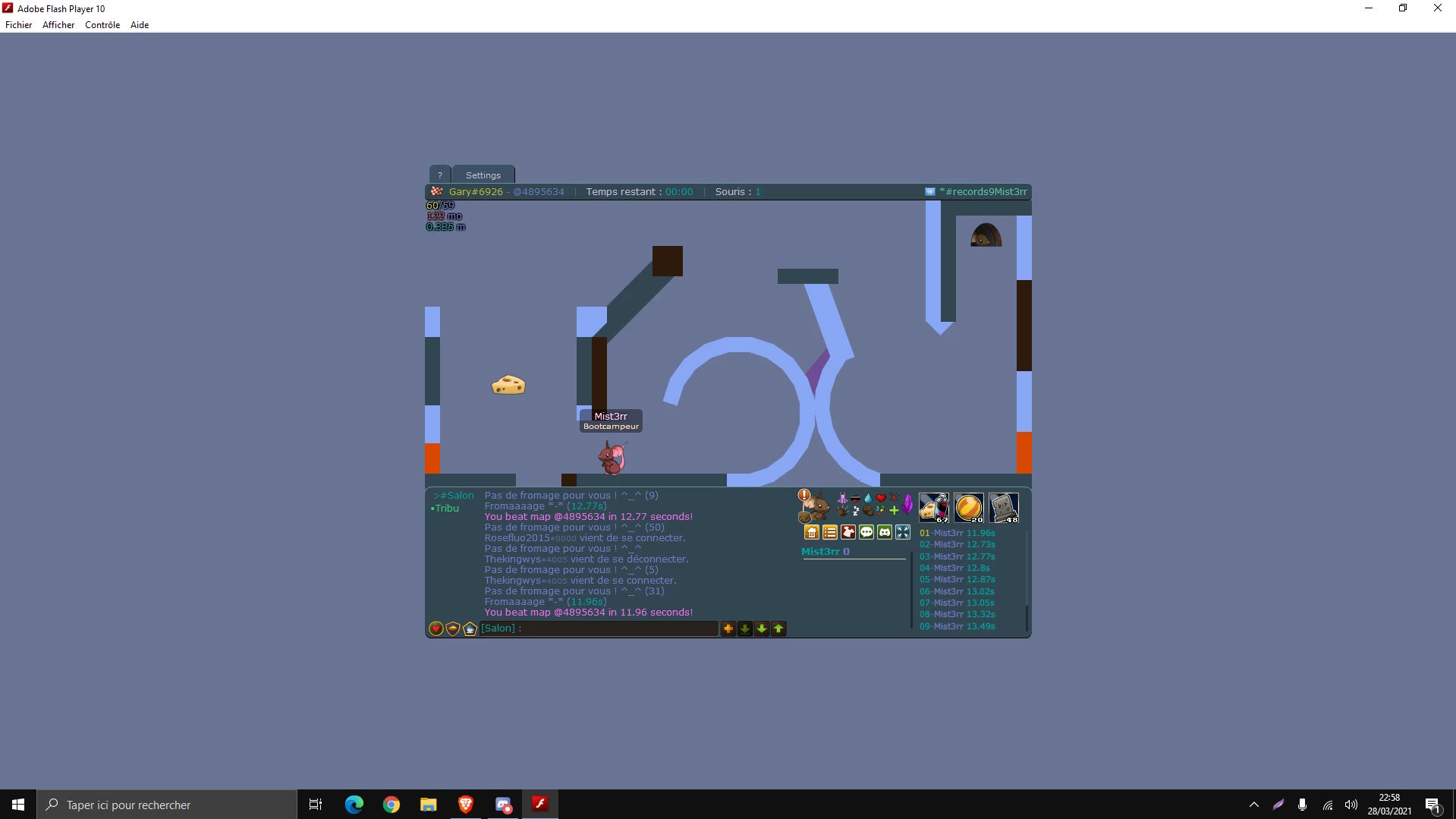Switch to the Tribu chat channel
The width and height of the screenshot is (1456, 819).
pyautogui.click(x=445, y=509)
